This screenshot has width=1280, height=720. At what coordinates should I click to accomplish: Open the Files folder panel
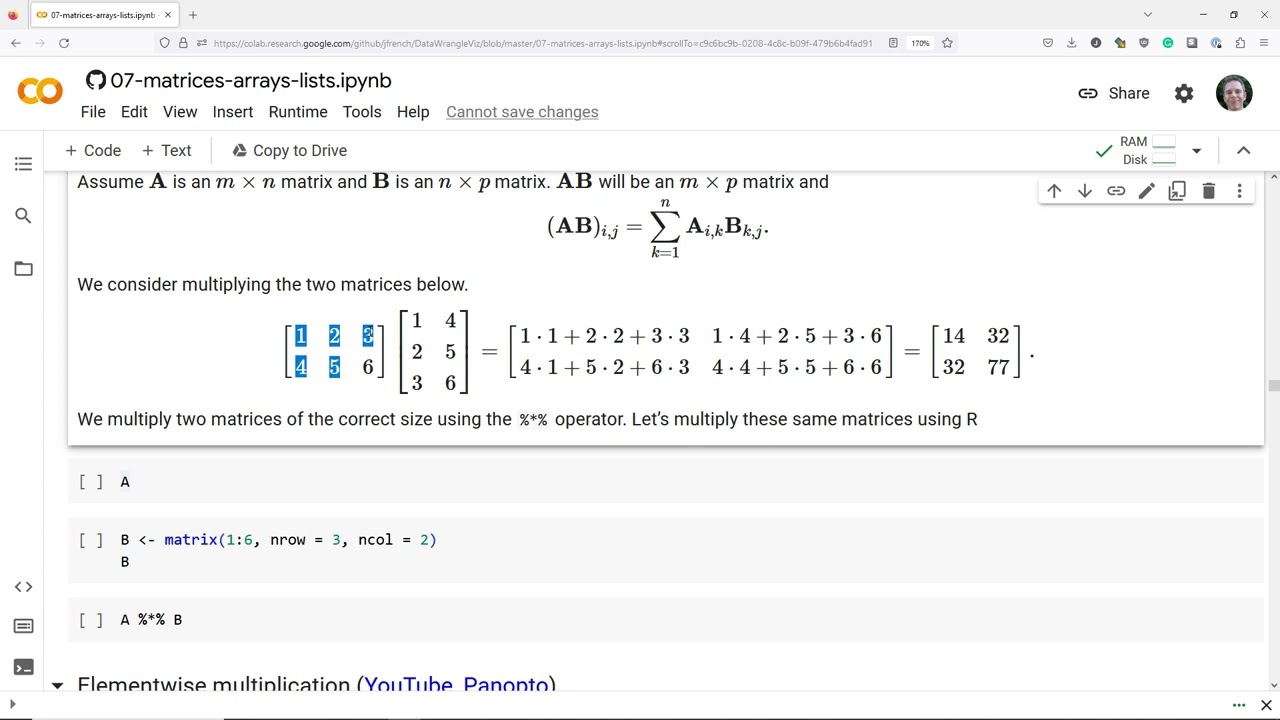[x=23, y=269]
